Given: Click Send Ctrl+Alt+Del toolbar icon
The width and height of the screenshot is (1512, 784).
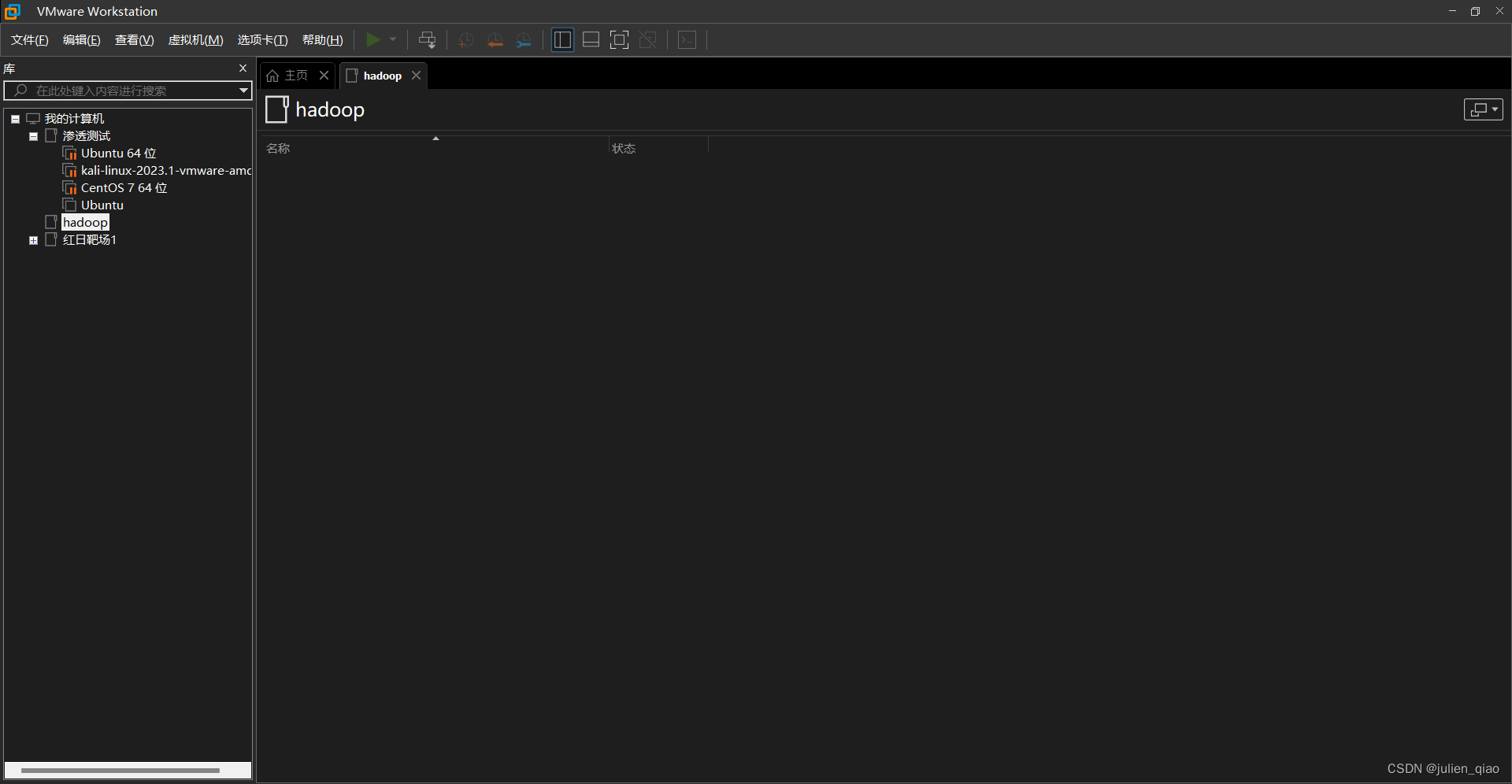Looking at the screenshot, I should click(x=428, y=40).
